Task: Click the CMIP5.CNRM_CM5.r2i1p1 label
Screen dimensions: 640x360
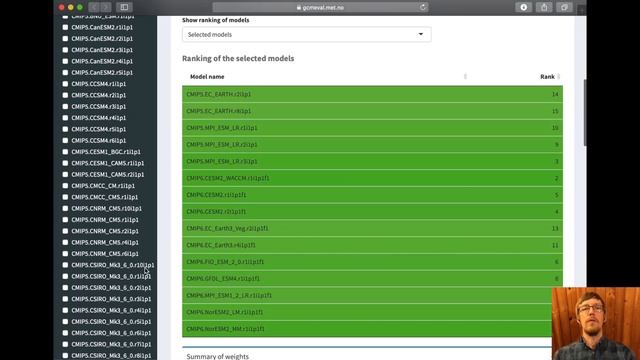Action: [105, 231]
